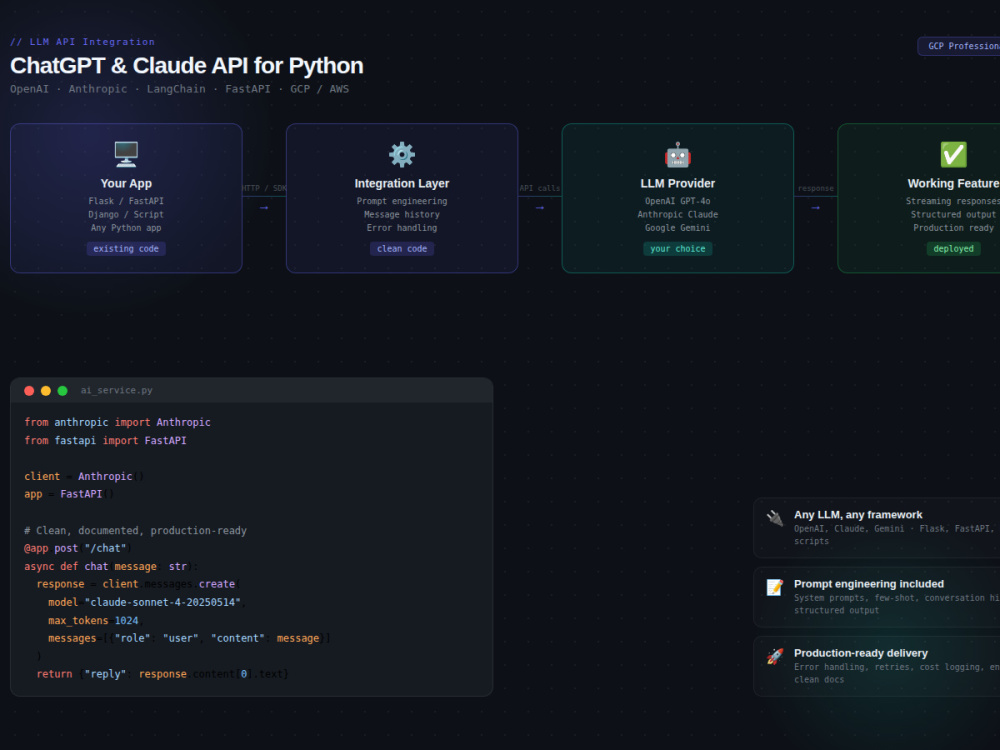This screenshot has width=1000, height=750.
Task: Click the LLM Provider card title
Action: click(x=677, y=184)
